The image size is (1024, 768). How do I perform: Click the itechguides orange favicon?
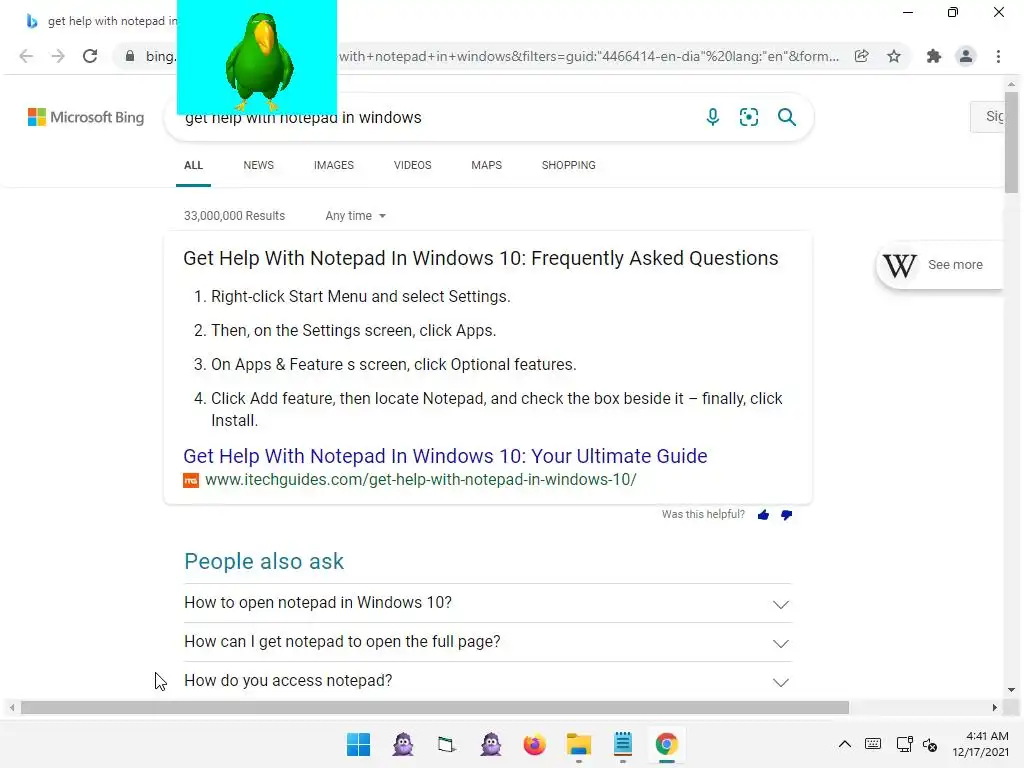[191, 480]
